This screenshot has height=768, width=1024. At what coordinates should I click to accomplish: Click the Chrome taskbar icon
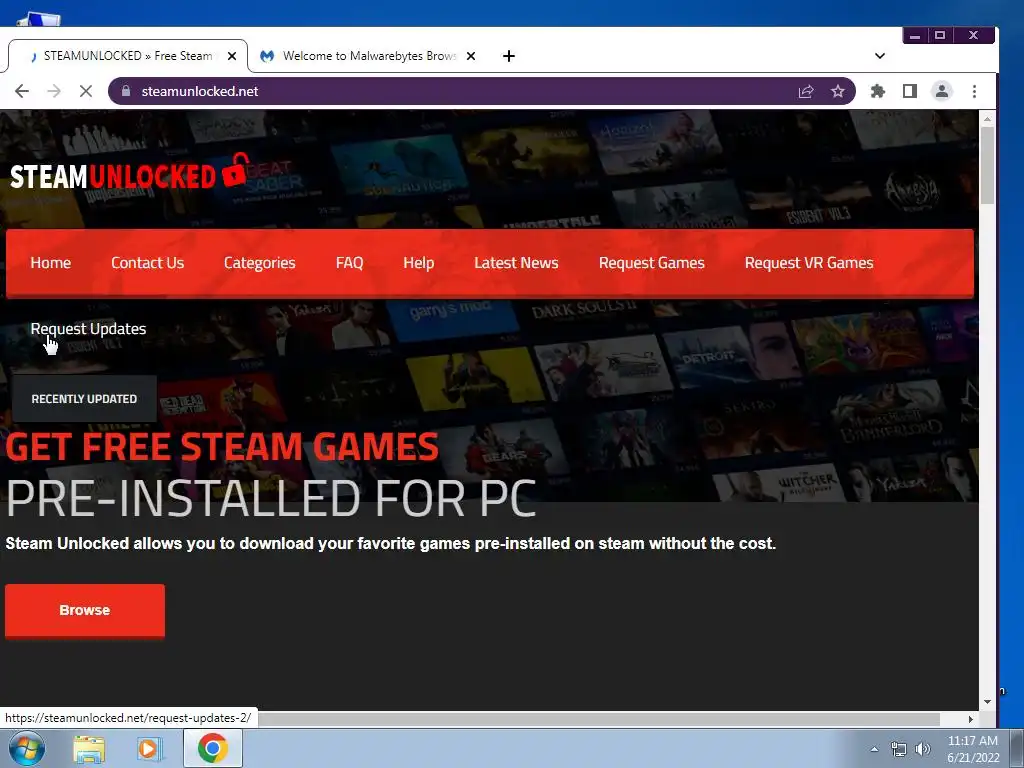point(213,748)
